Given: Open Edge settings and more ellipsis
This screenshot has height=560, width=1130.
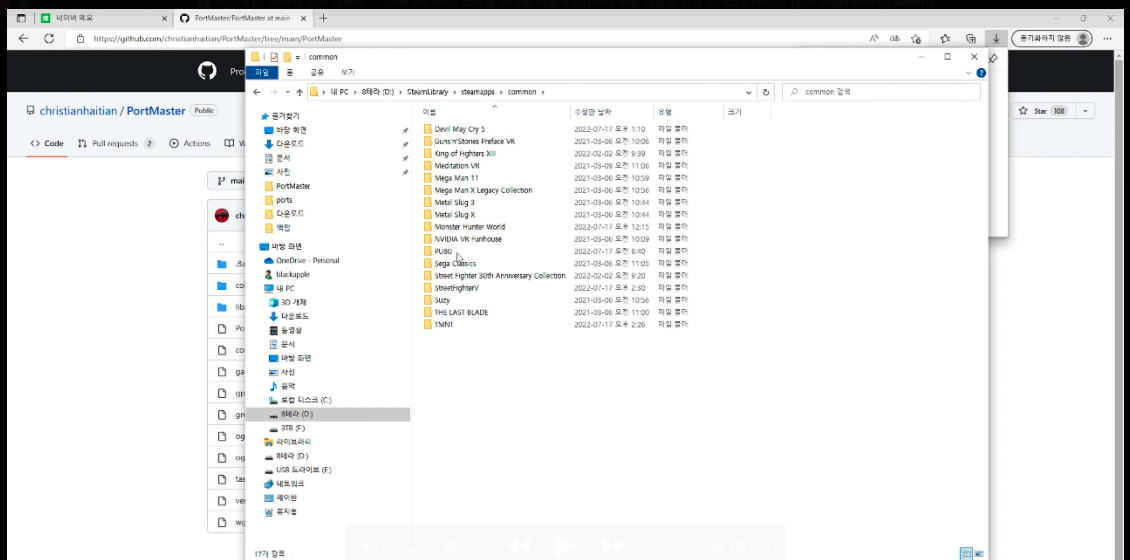Looking at the screenshot, I should (1107, 38).
